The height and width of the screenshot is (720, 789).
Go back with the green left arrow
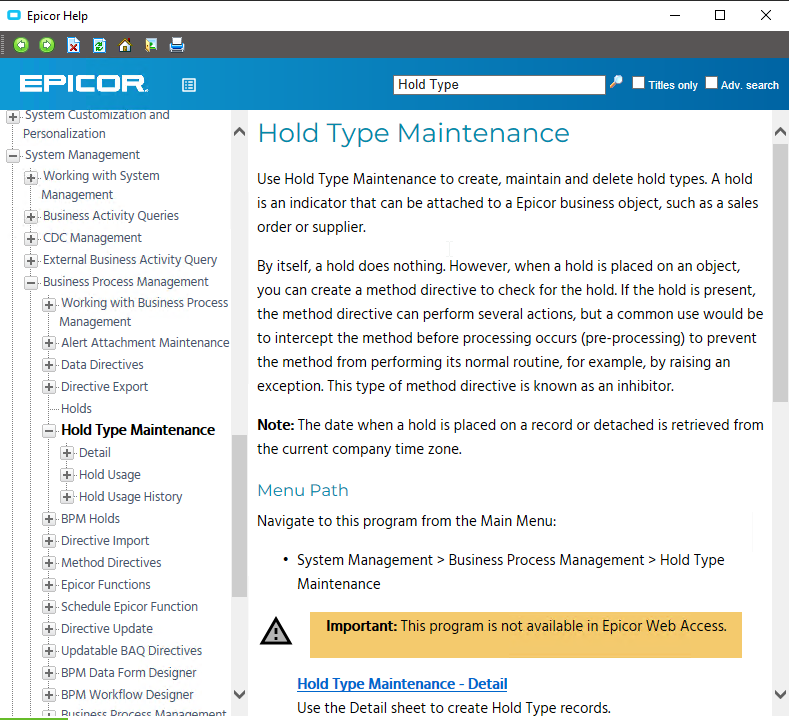[x=21, y=45]
